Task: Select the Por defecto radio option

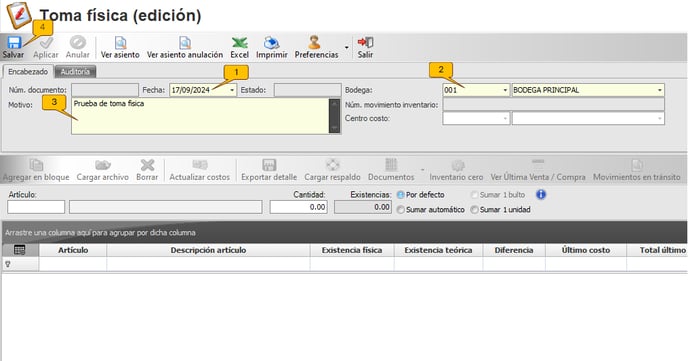Action: tap(401, 195)
